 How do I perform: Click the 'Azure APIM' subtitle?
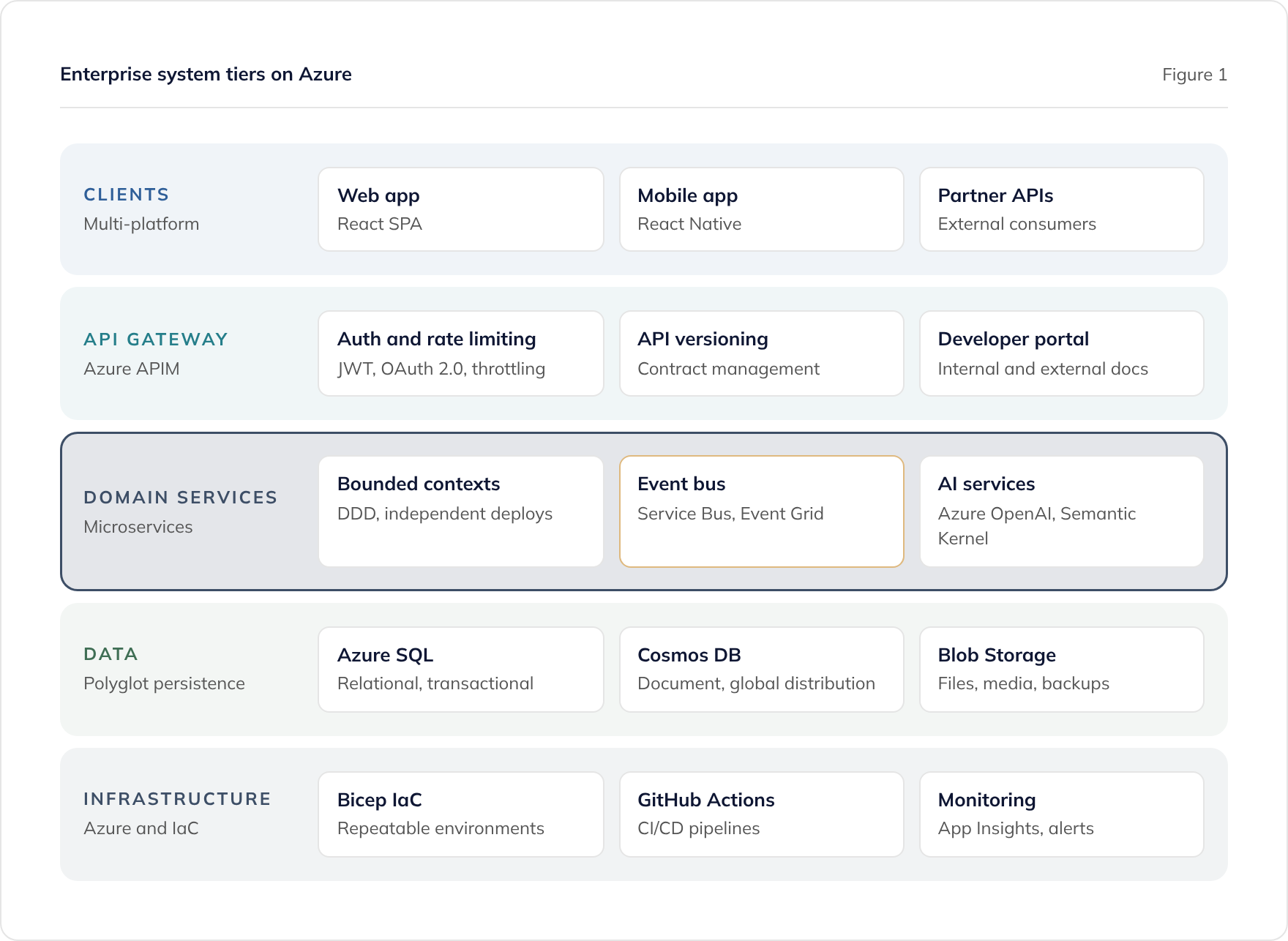[x=132, y=369]
